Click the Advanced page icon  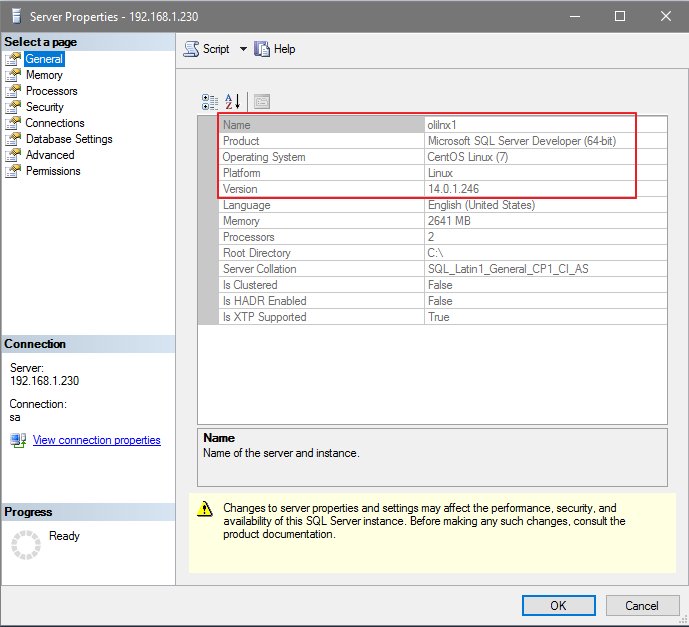click(x=13, y=155)
